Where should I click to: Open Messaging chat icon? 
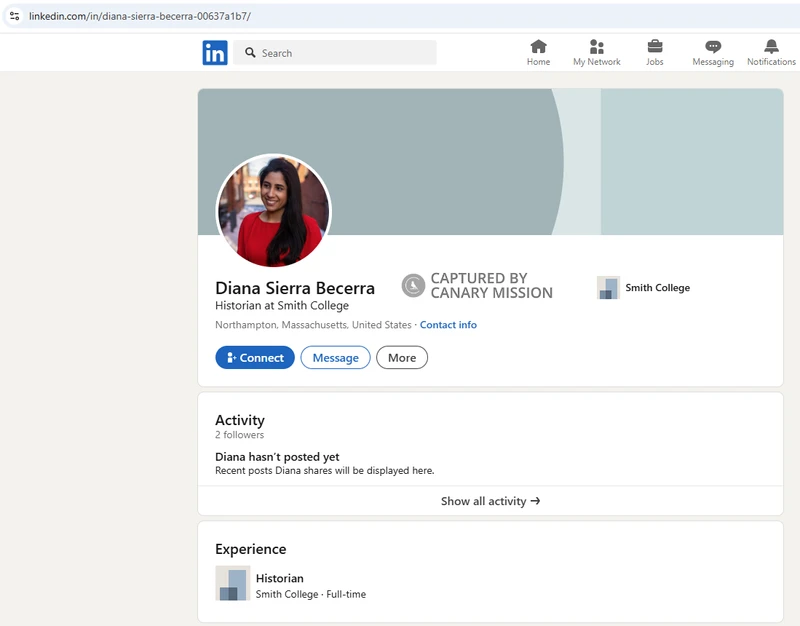tap(712, 47)
